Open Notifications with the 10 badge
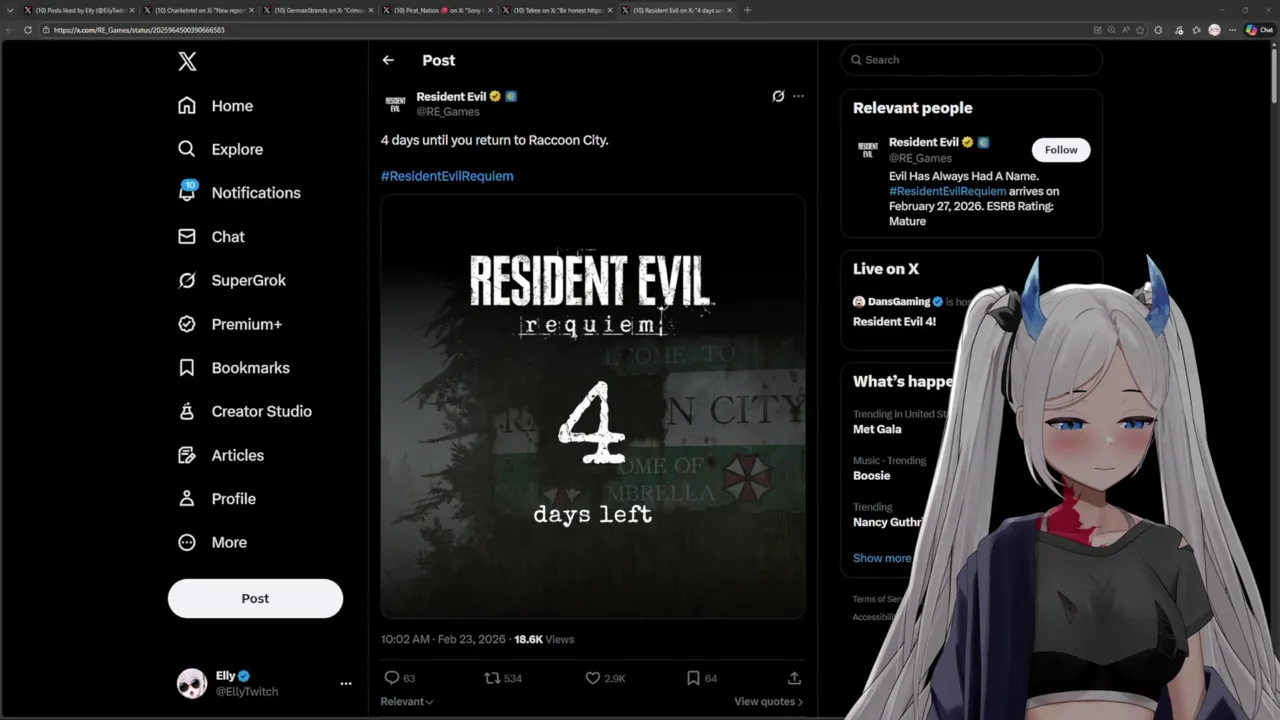This screenshot has height=720, width=1280. [239, 192]
